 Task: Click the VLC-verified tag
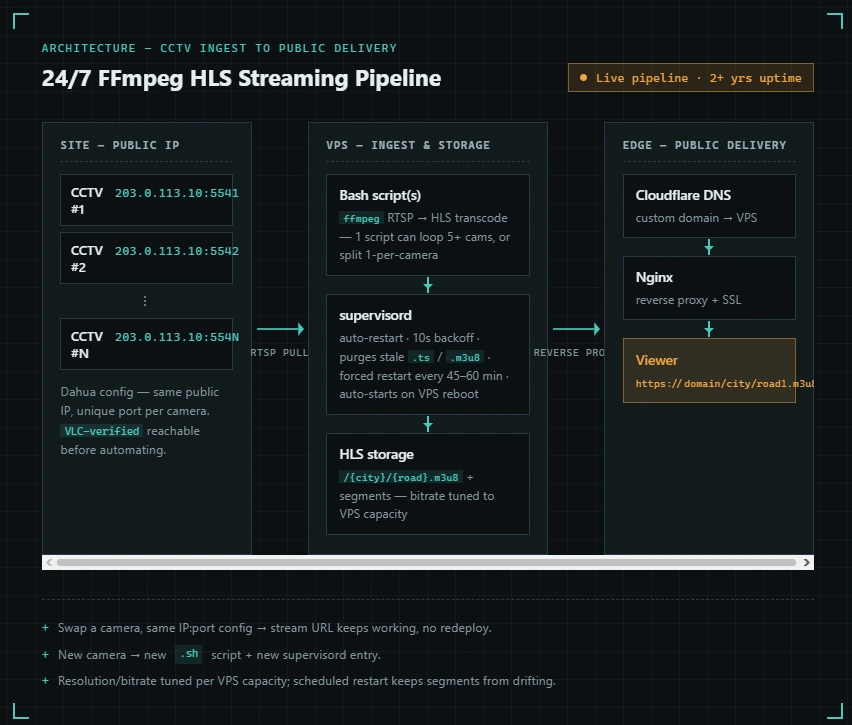(x=102, y=431)
